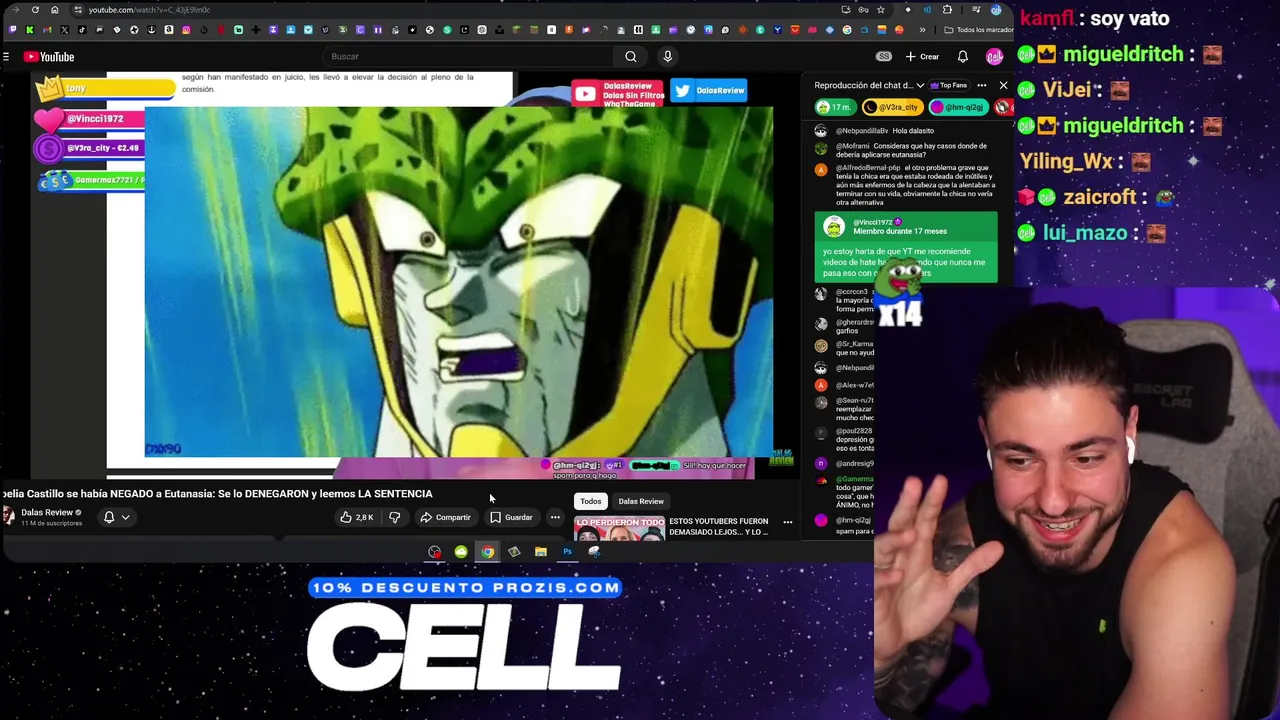Viewport: 1280px width, 720px height.
Task: Save the video with Guardar
Action: click(x=511, y=517)
